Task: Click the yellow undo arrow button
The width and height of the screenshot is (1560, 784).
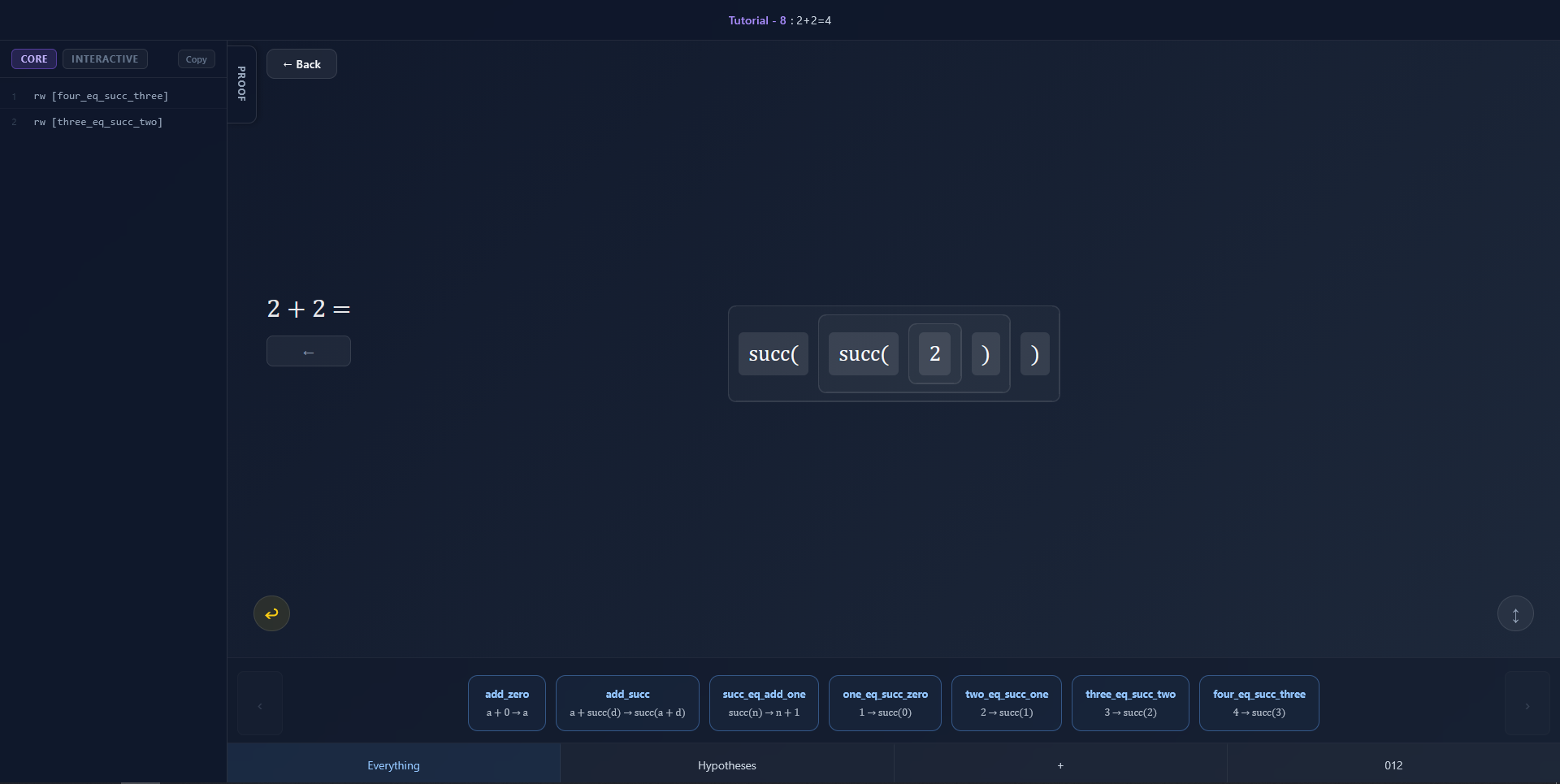Action: click(271, 613)
